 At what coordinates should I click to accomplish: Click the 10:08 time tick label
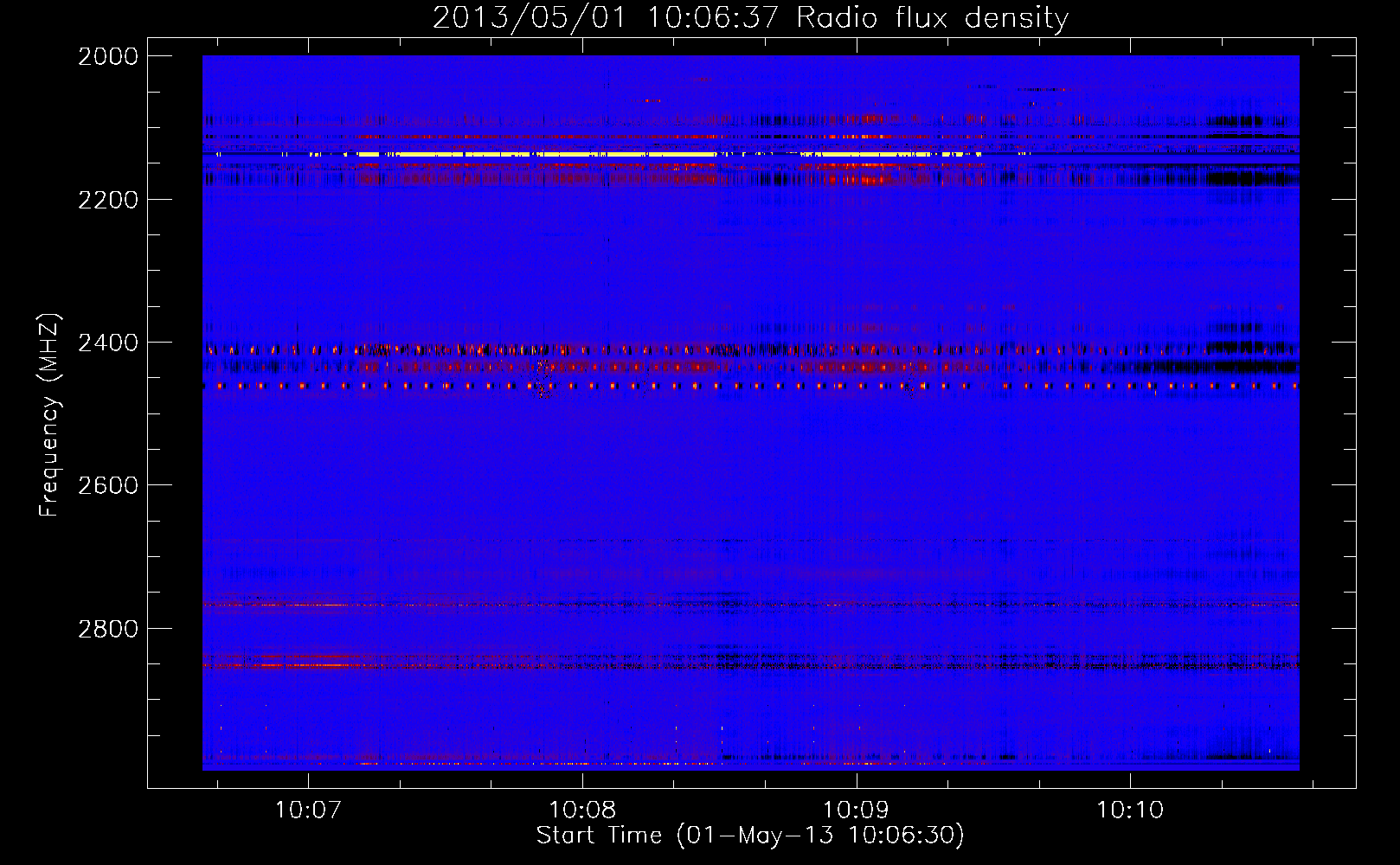[x=582, y=811]
